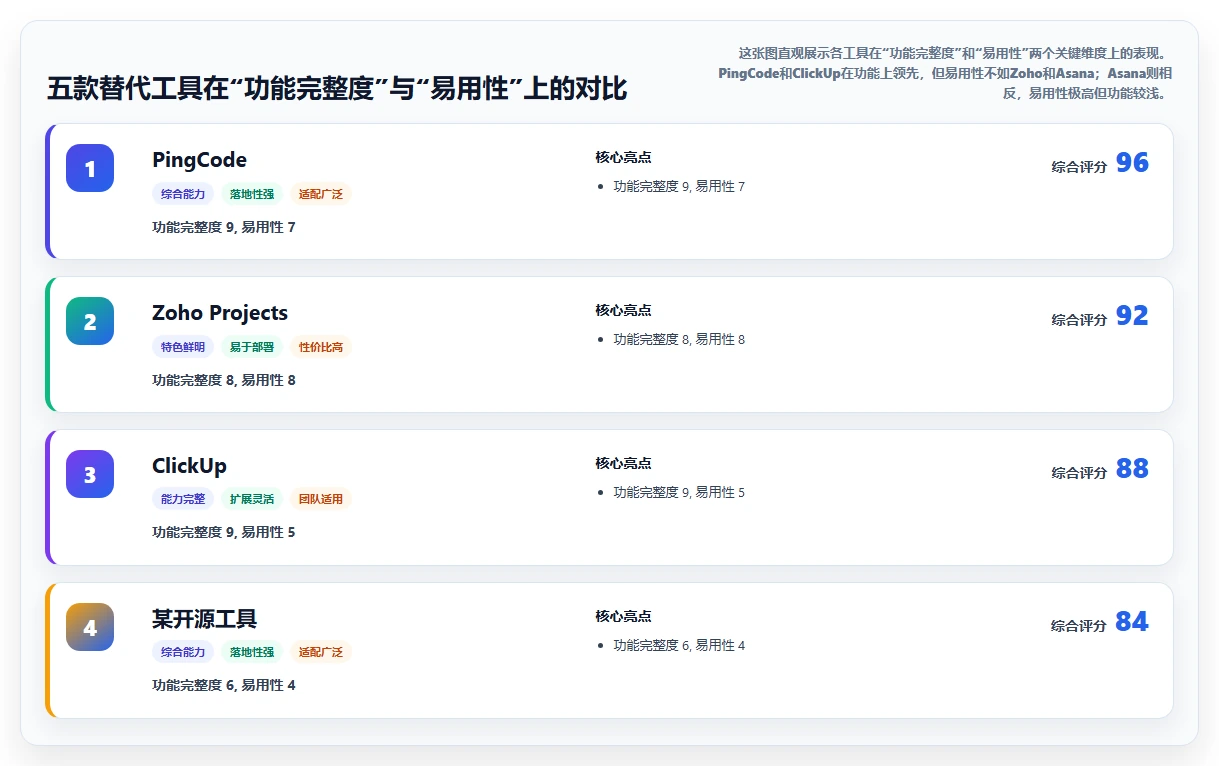Click 核心亮点 heading in 某开源工具 card
The height and width of the screenshot is (766, 1219).
[623, 616]
